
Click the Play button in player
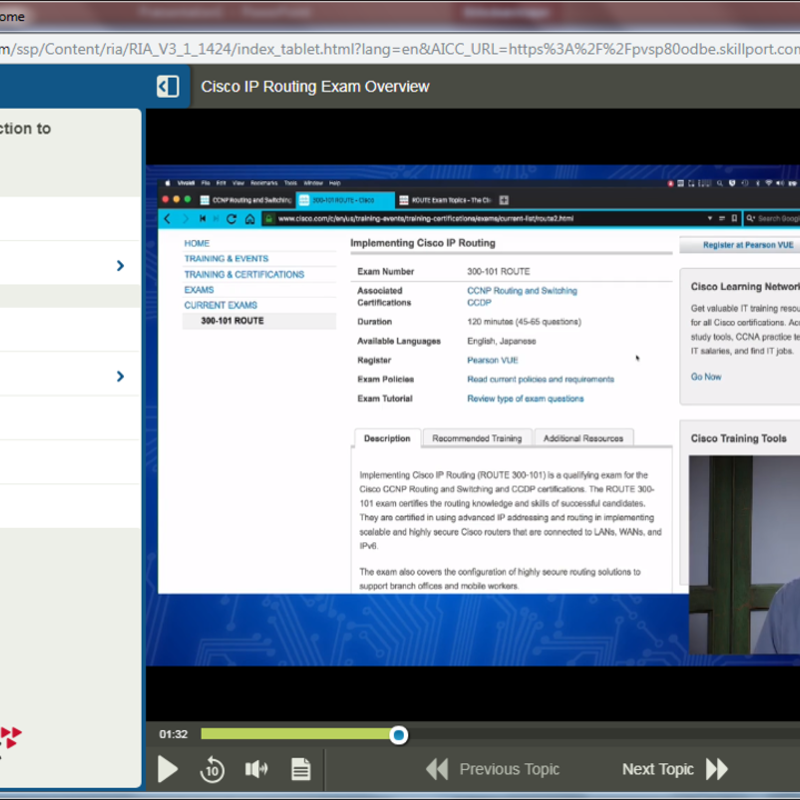[168, 769]
